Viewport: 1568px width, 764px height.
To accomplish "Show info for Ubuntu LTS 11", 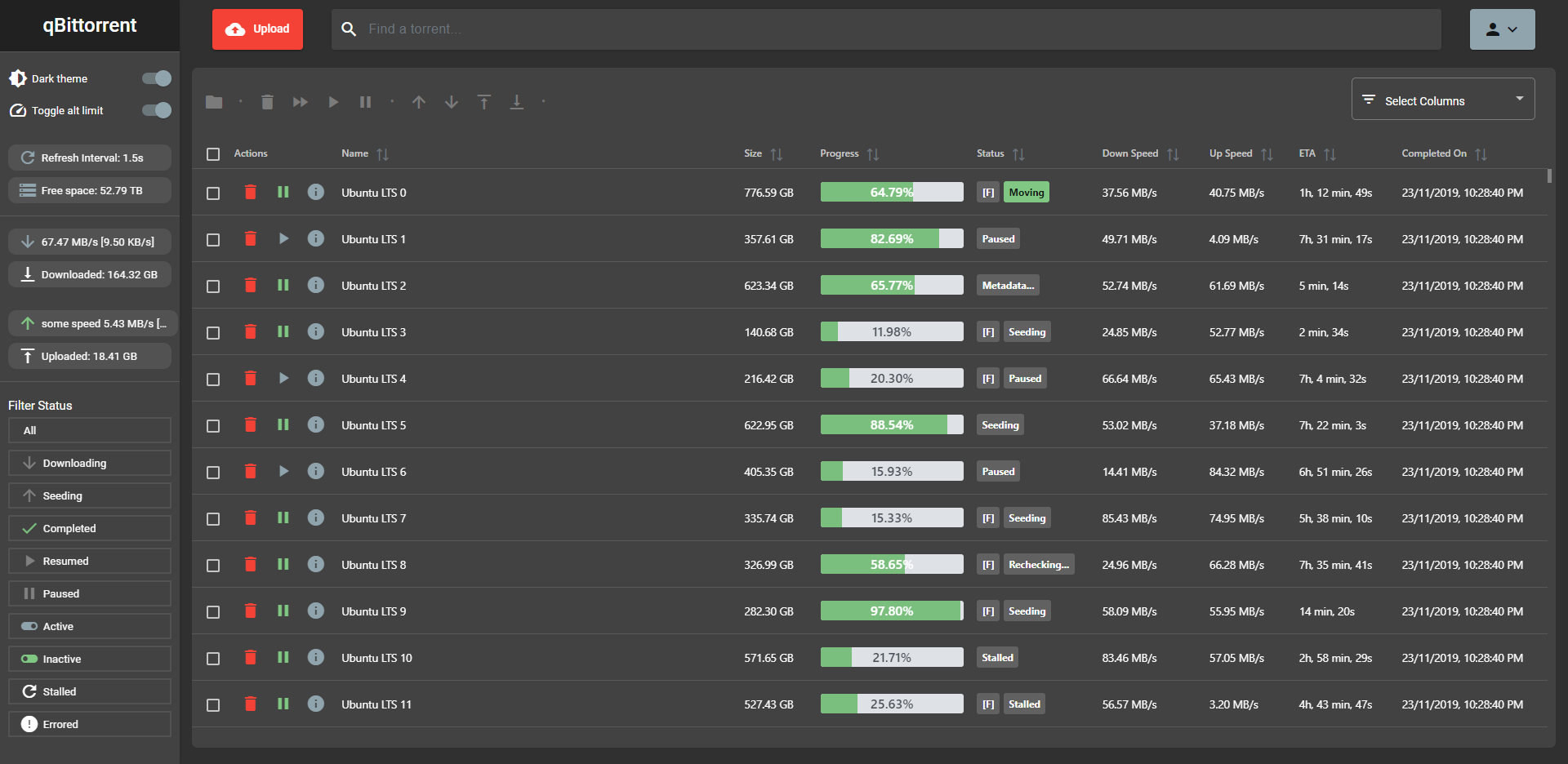I will point(316,704).
